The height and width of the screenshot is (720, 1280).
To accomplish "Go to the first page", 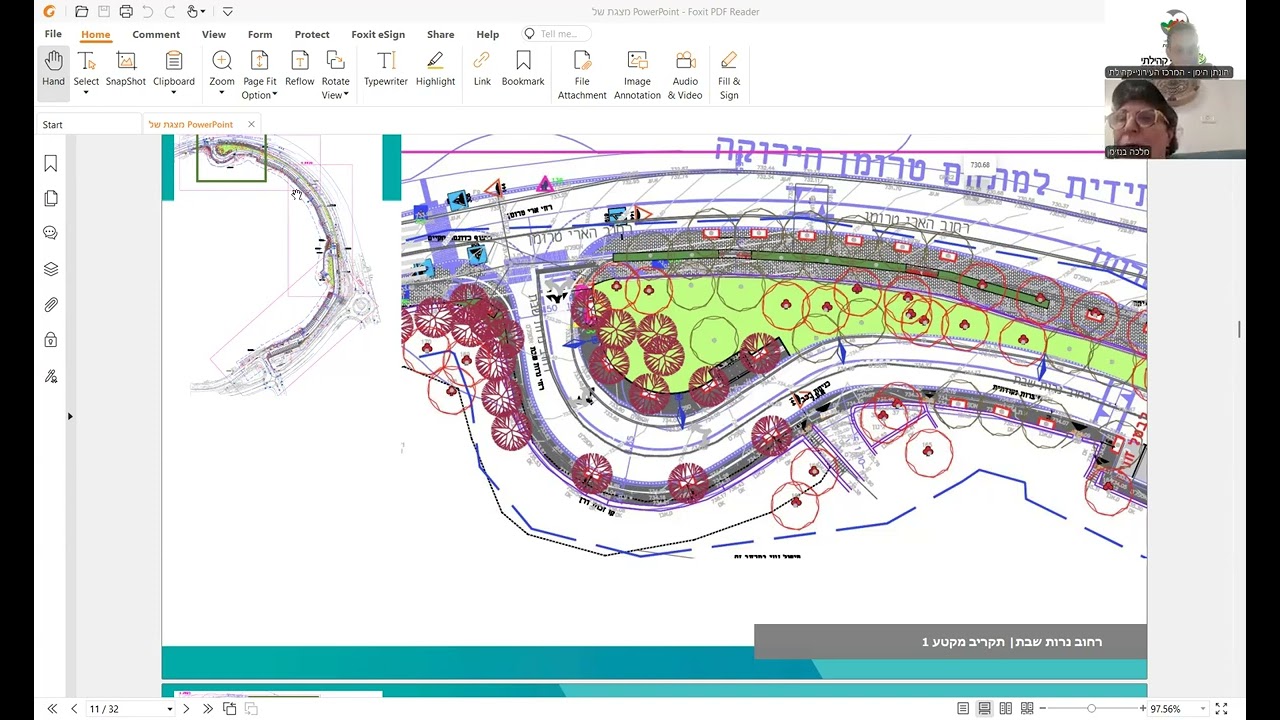I will click(52, 709).
